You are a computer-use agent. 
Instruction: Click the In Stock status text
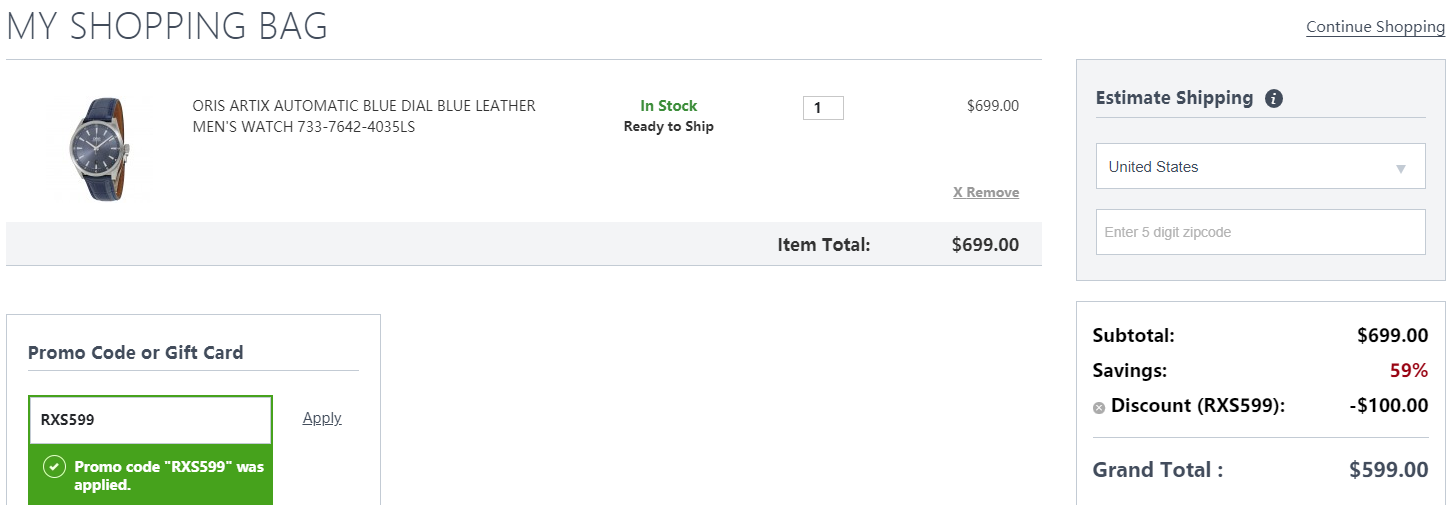point(669,106)
